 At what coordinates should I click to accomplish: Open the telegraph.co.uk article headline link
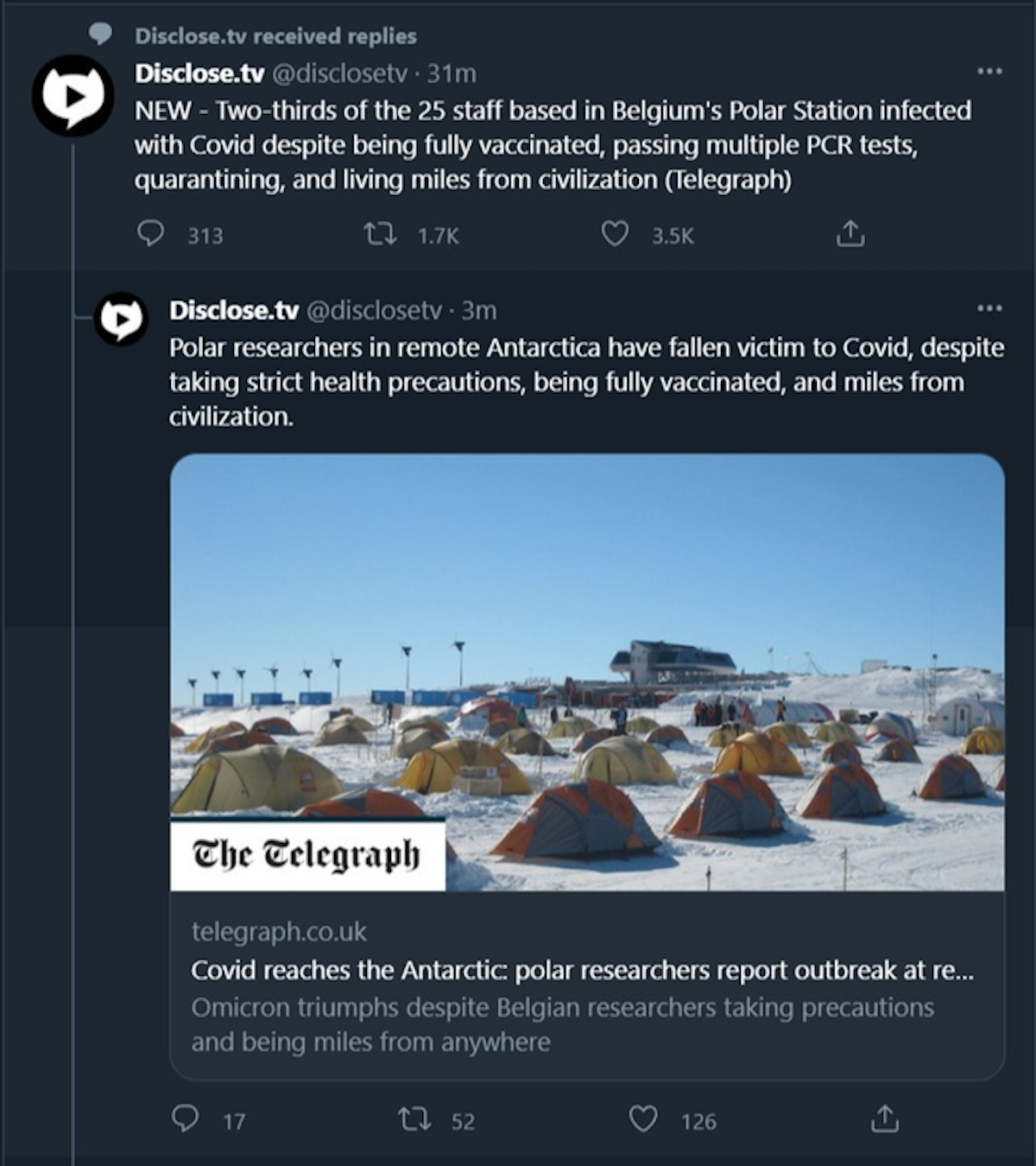click(582, 971)
